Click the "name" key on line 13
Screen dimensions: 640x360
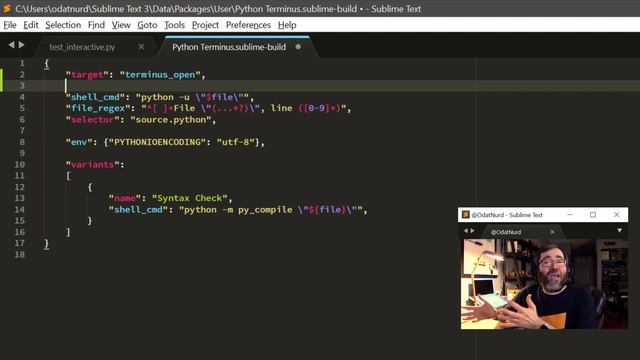click(x=124, y=198)
